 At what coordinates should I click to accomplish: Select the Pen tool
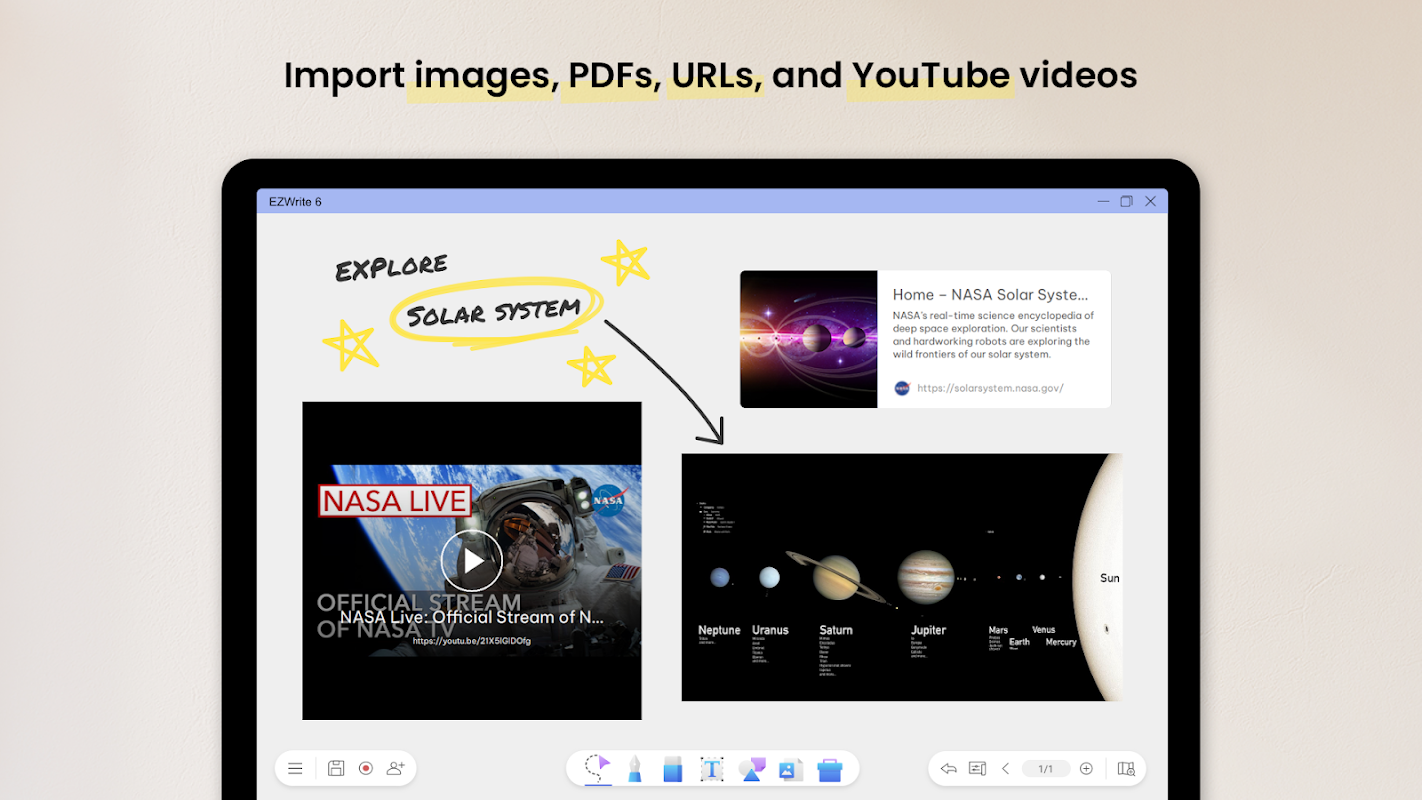coord(635,768)
